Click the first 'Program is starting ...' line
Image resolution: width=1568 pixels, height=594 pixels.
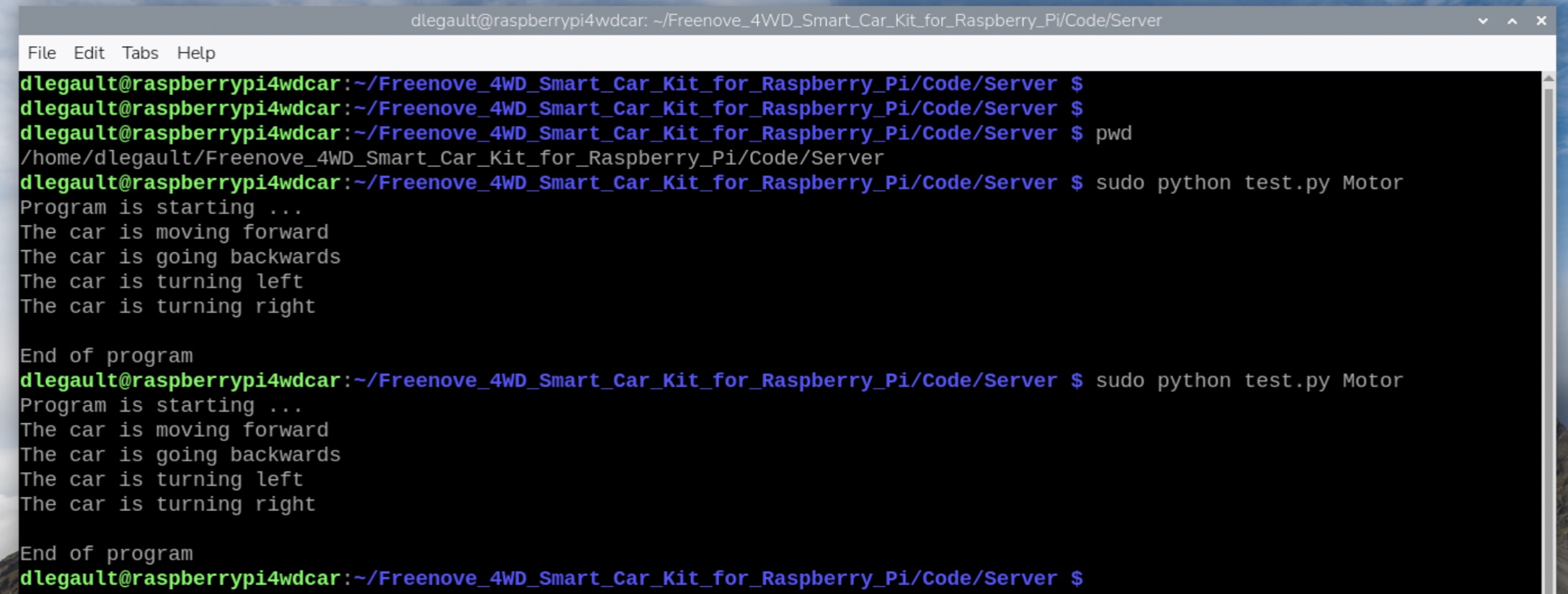click(162, 208)
